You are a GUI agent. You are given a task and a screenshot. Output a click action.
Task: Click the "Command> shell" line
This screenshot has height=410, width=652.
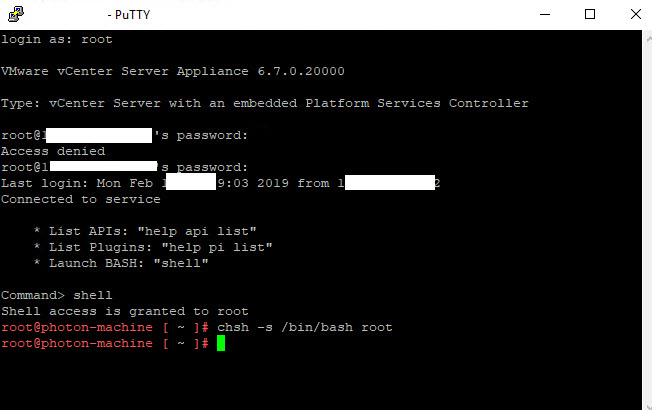pos(57,295)
